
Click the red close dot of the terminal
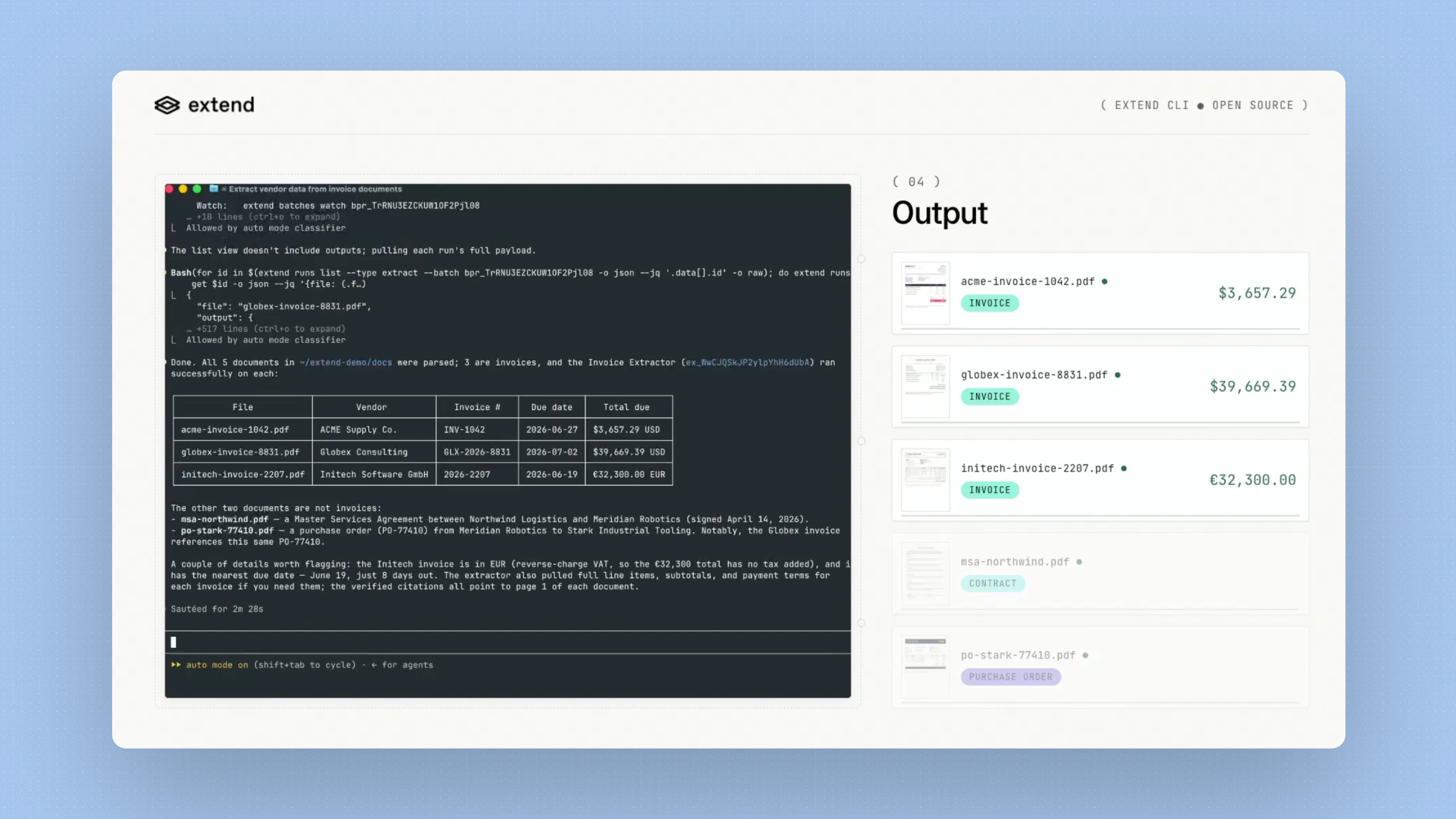[170, 189]
